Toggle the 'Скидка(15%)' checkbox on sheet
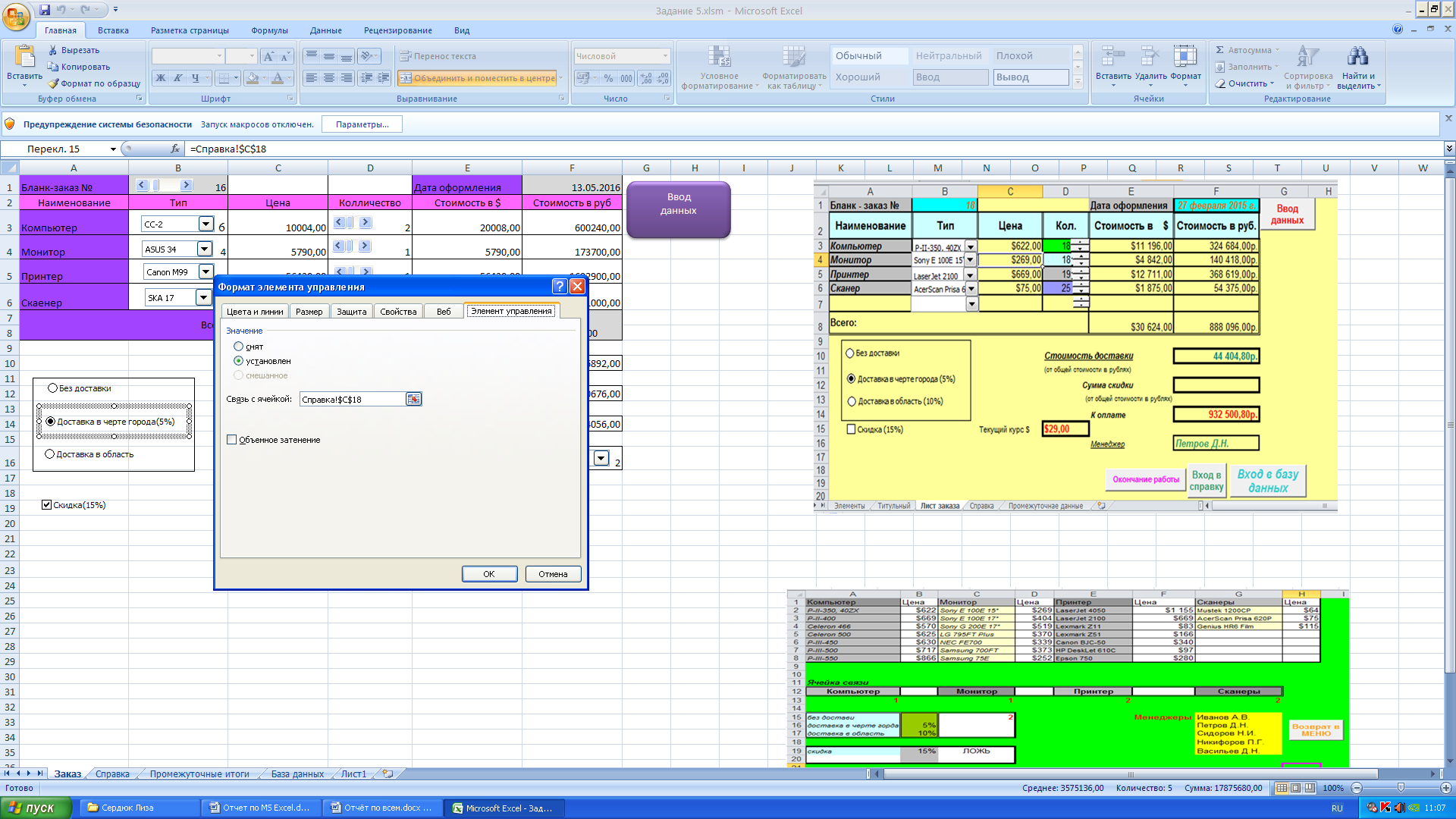This screenshot has width=1456, height=819. tap(47, 505)
